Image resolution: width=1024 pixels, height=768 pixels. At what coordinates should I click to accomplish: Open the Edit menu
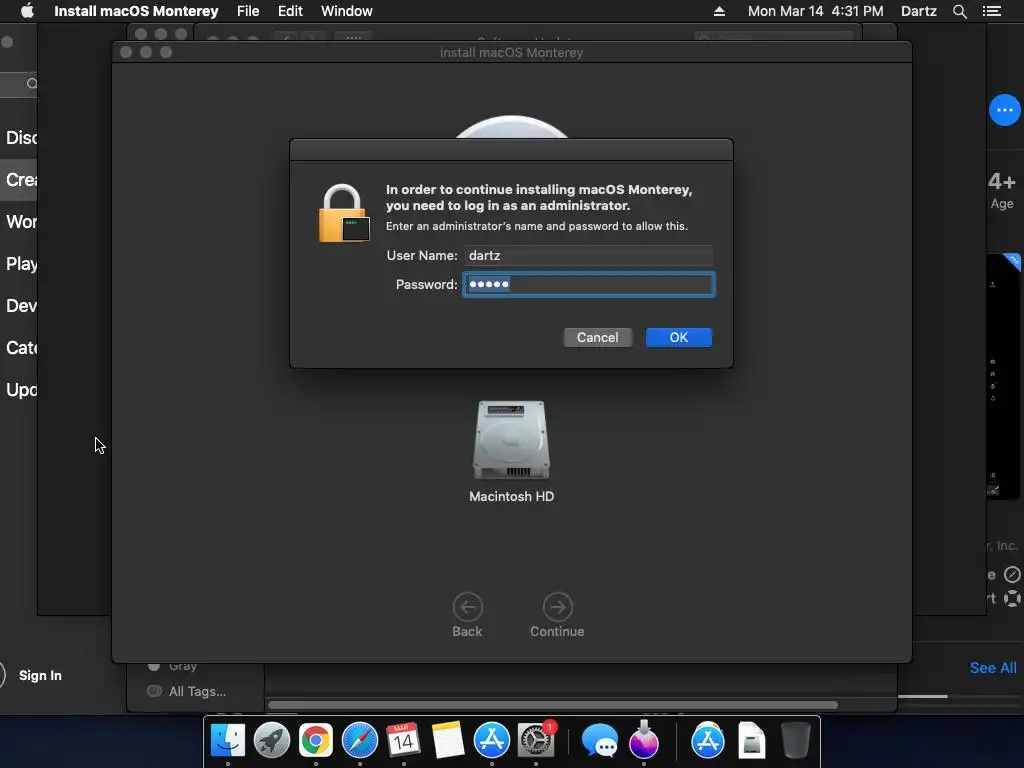290,11
